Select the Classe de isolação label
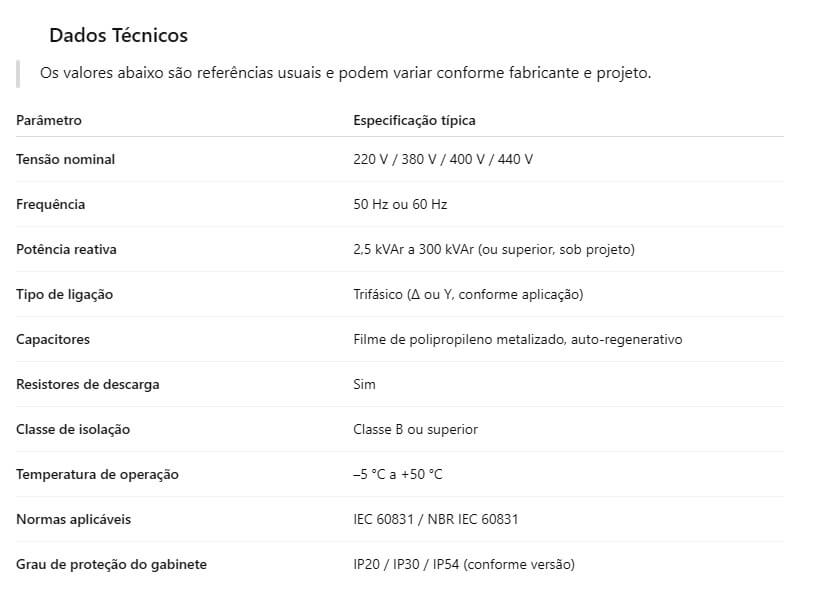This screenshot has height=599, width=813. click(x=73, y=429)
